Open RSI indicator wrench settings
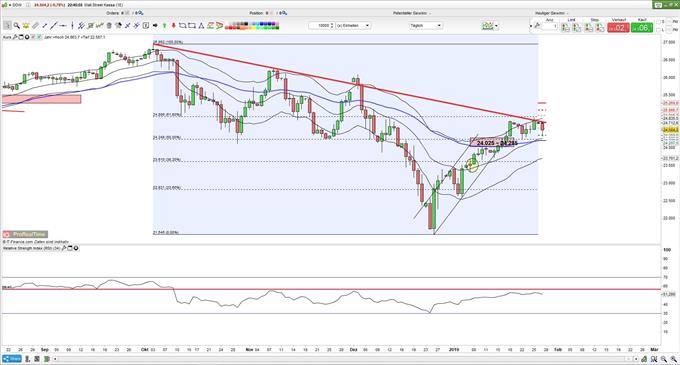The width and height of the screenshot is (680, 365). point(64,248)
